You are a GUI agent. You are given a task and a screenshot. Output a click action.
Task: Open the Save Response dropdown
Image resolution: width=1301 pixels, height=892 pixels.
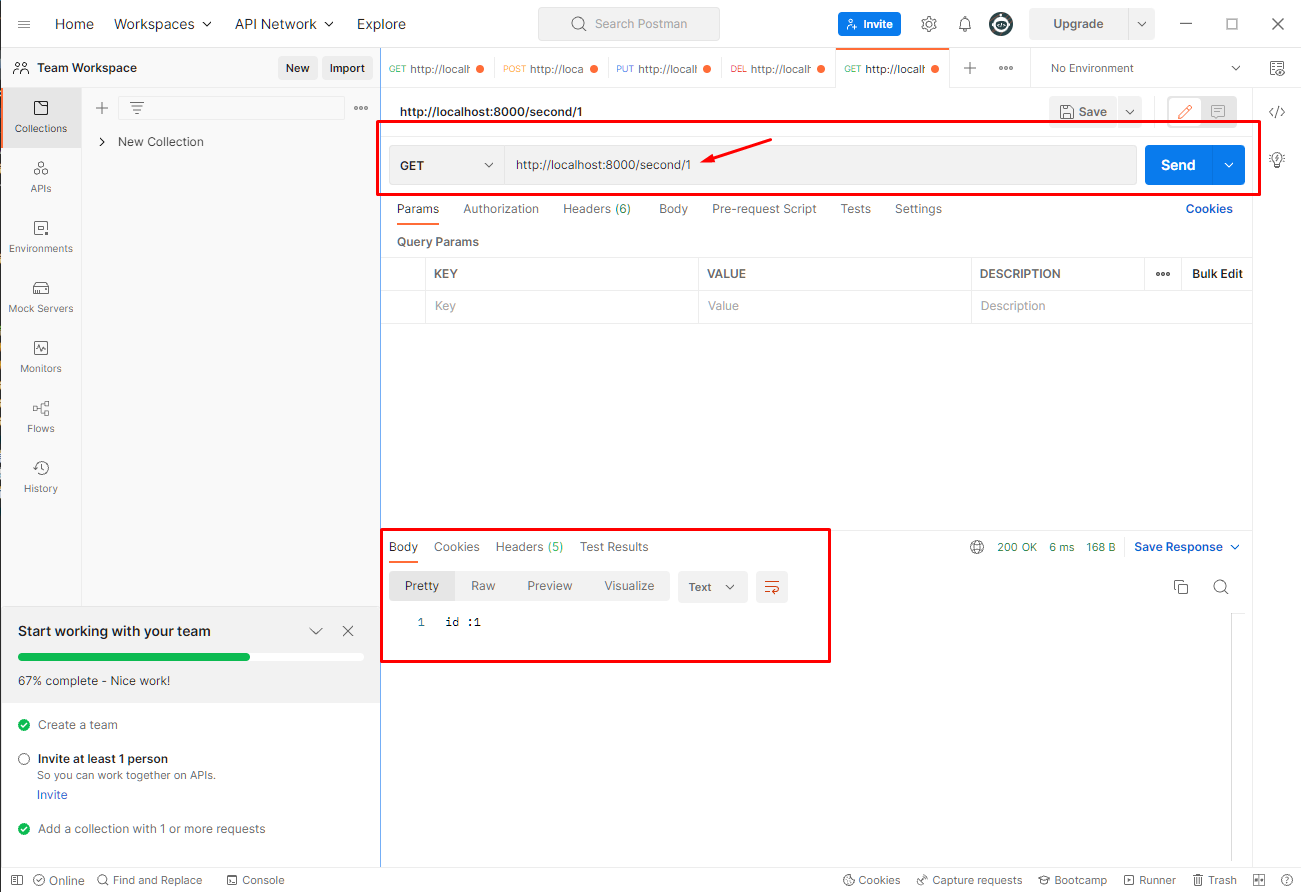tap(1186, 547)
